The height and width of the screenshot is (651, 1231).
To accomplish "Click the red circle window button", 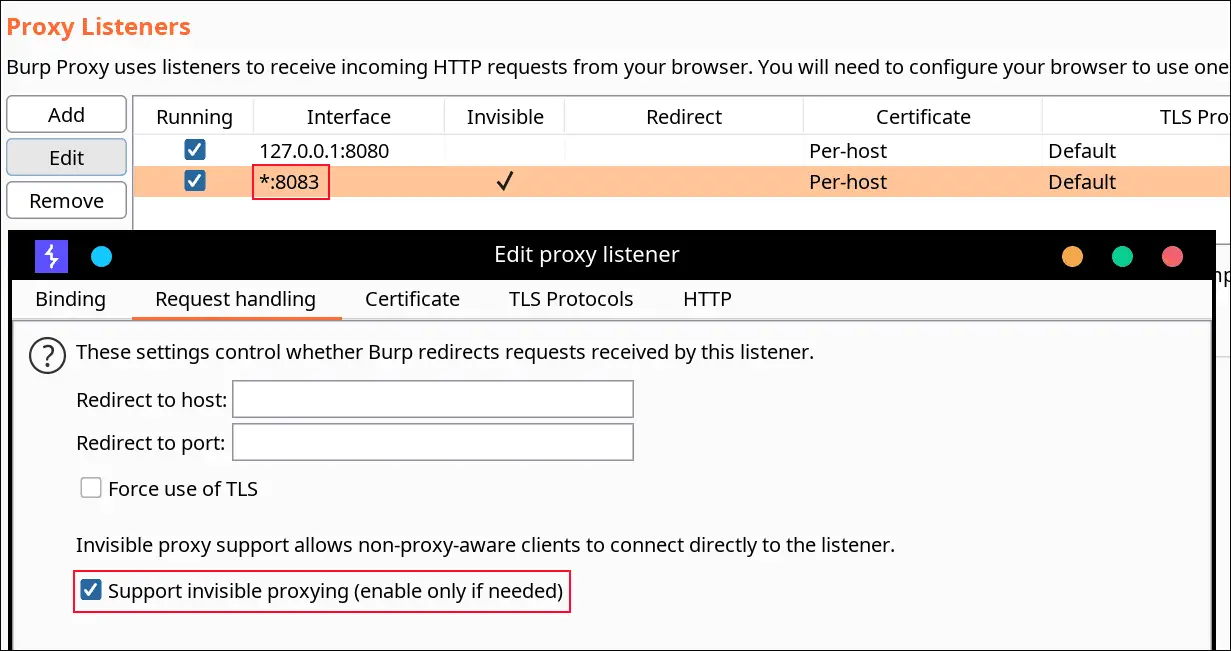I will (1172, 257).
